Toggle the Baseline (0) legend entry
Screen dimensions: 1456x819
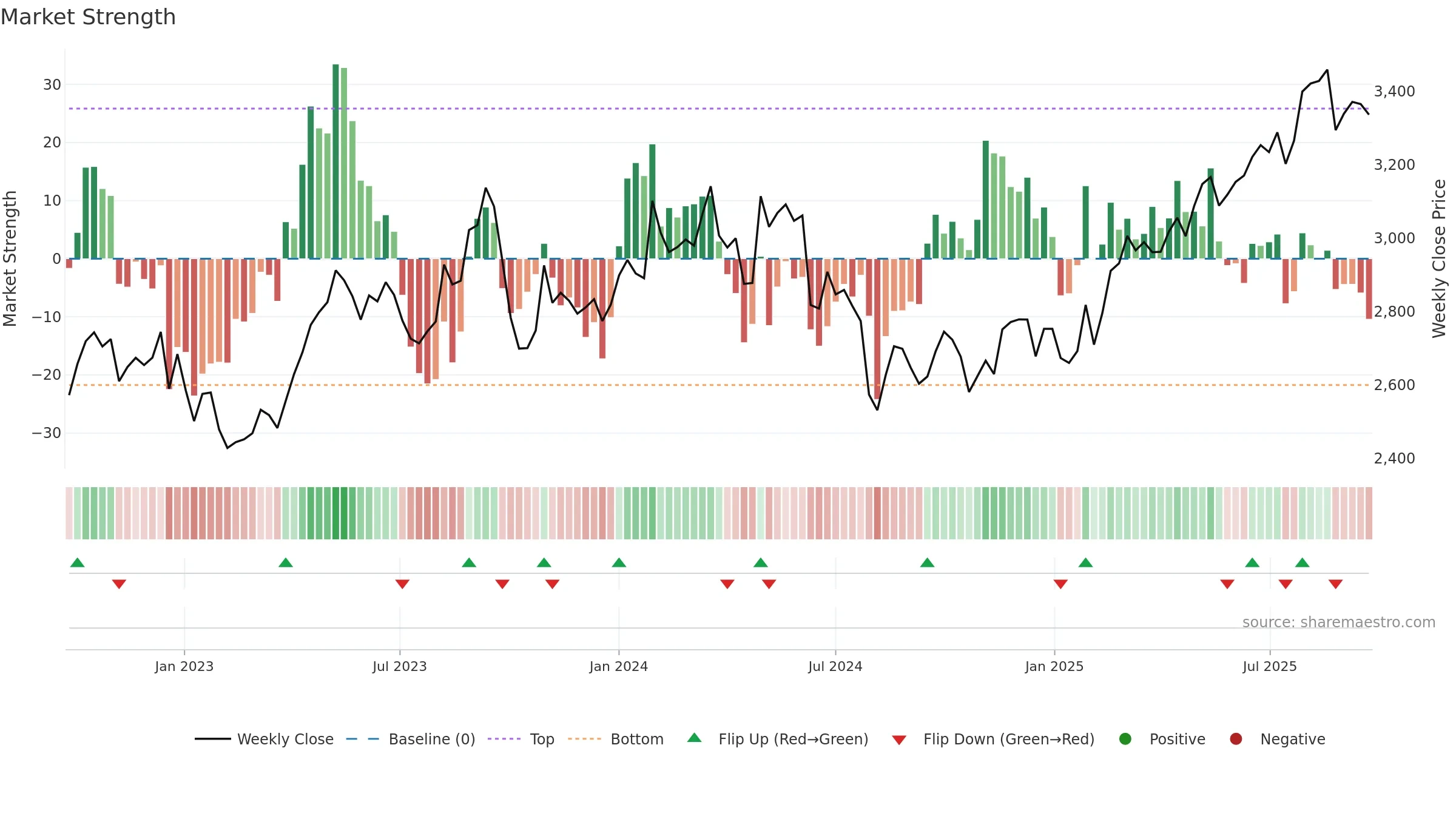pyautogui.click(x=410, y=739)
